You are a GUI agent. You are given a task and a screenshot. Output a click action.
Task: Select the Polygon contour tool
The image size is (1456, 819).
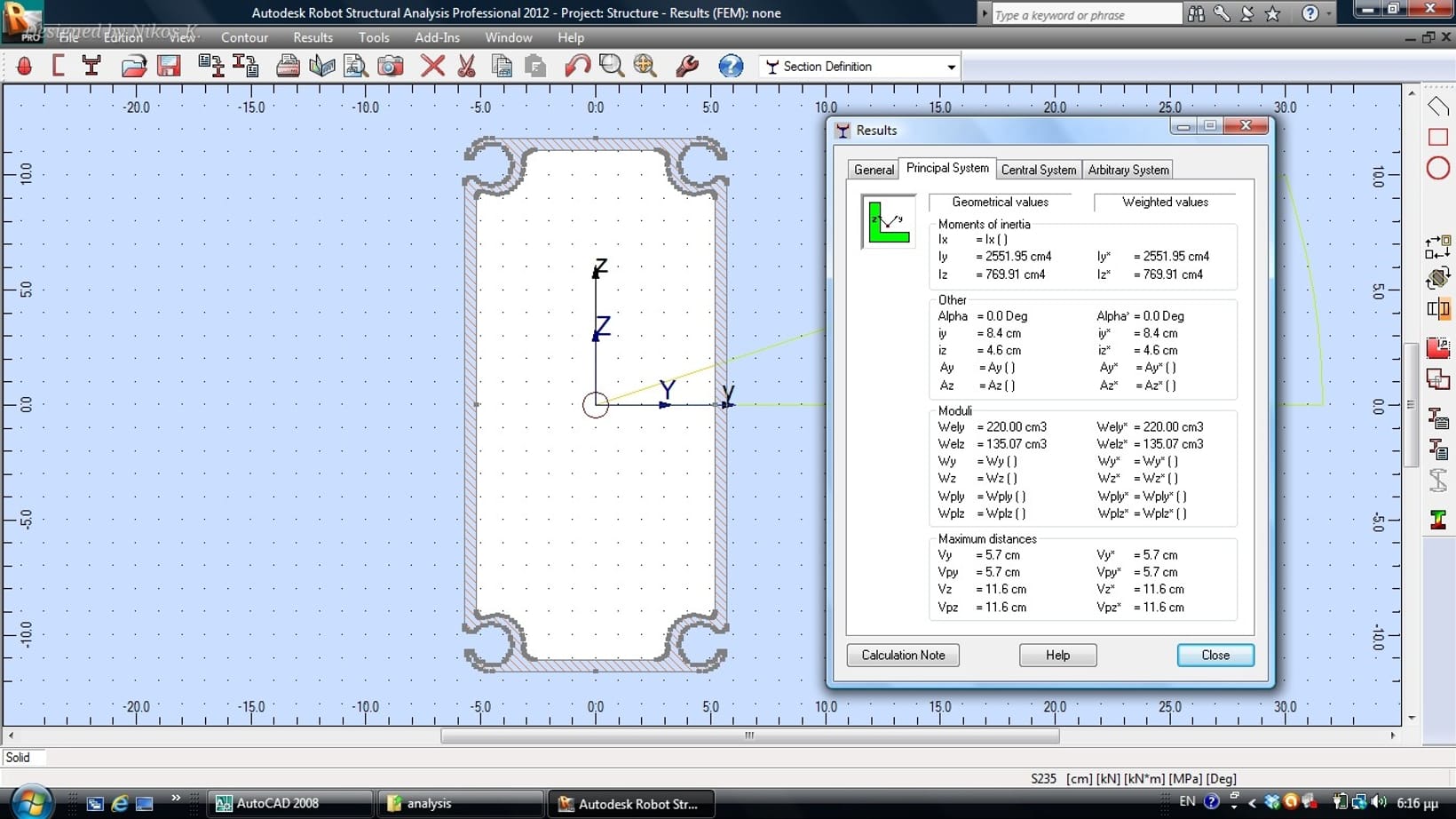click(x=1437, y=107)
